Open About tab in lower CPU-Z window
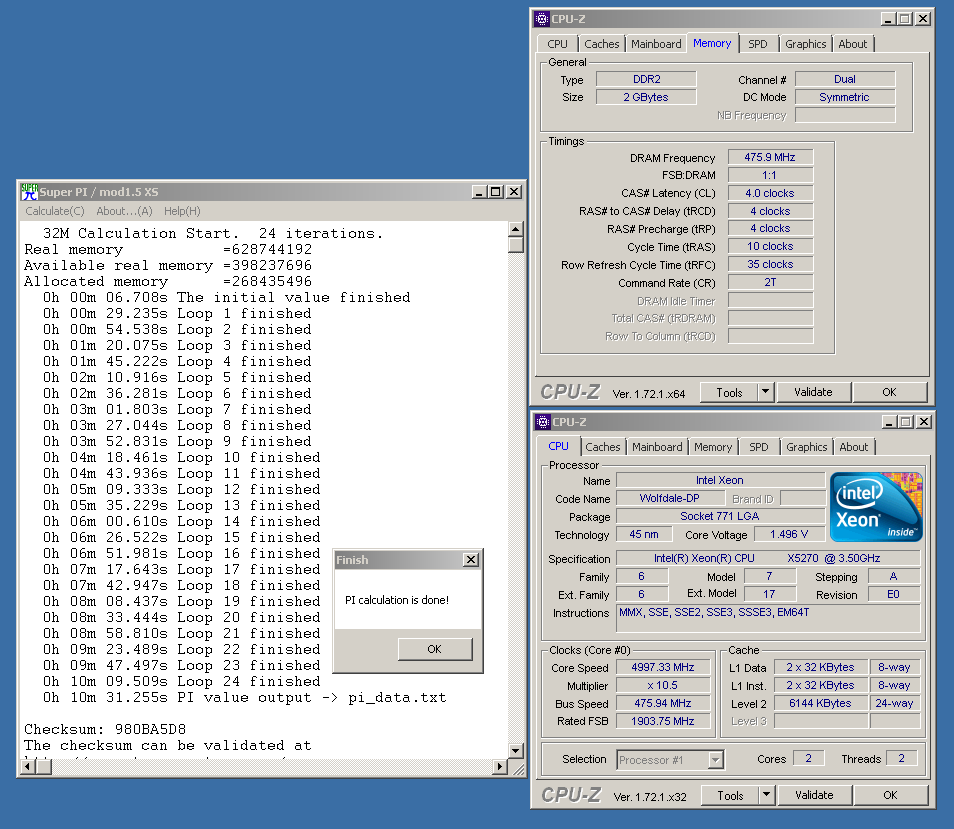The image size is (954, 829). tap(854, 447)
